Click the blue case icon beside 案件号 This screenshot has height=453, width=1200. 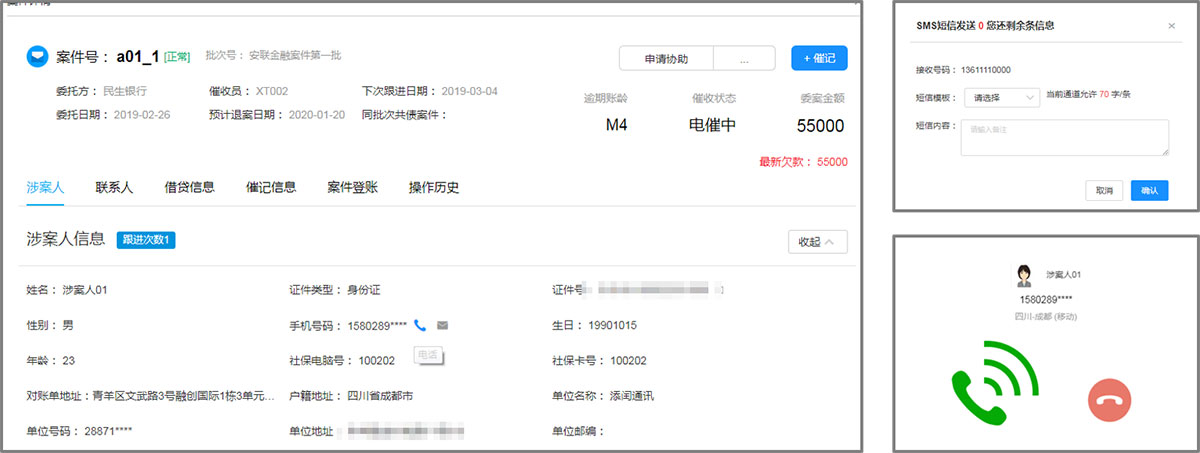[36, 57]
